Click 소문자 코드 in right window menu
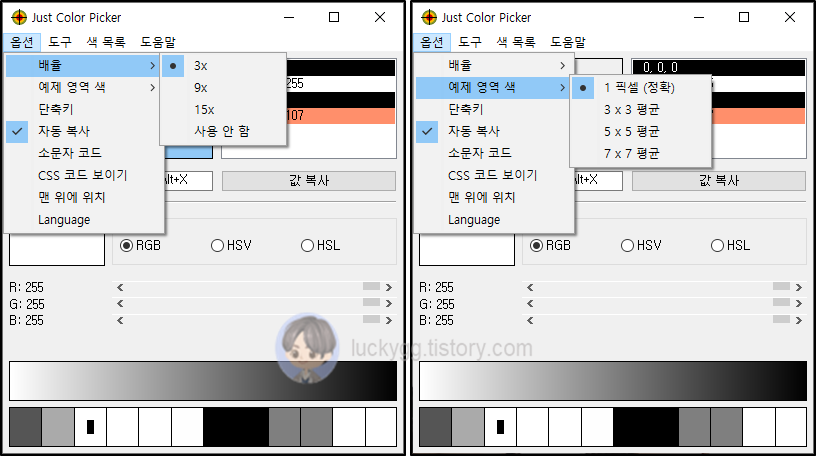Image resolution: width=816 pixels, height=456 pixels. [493, 153]
